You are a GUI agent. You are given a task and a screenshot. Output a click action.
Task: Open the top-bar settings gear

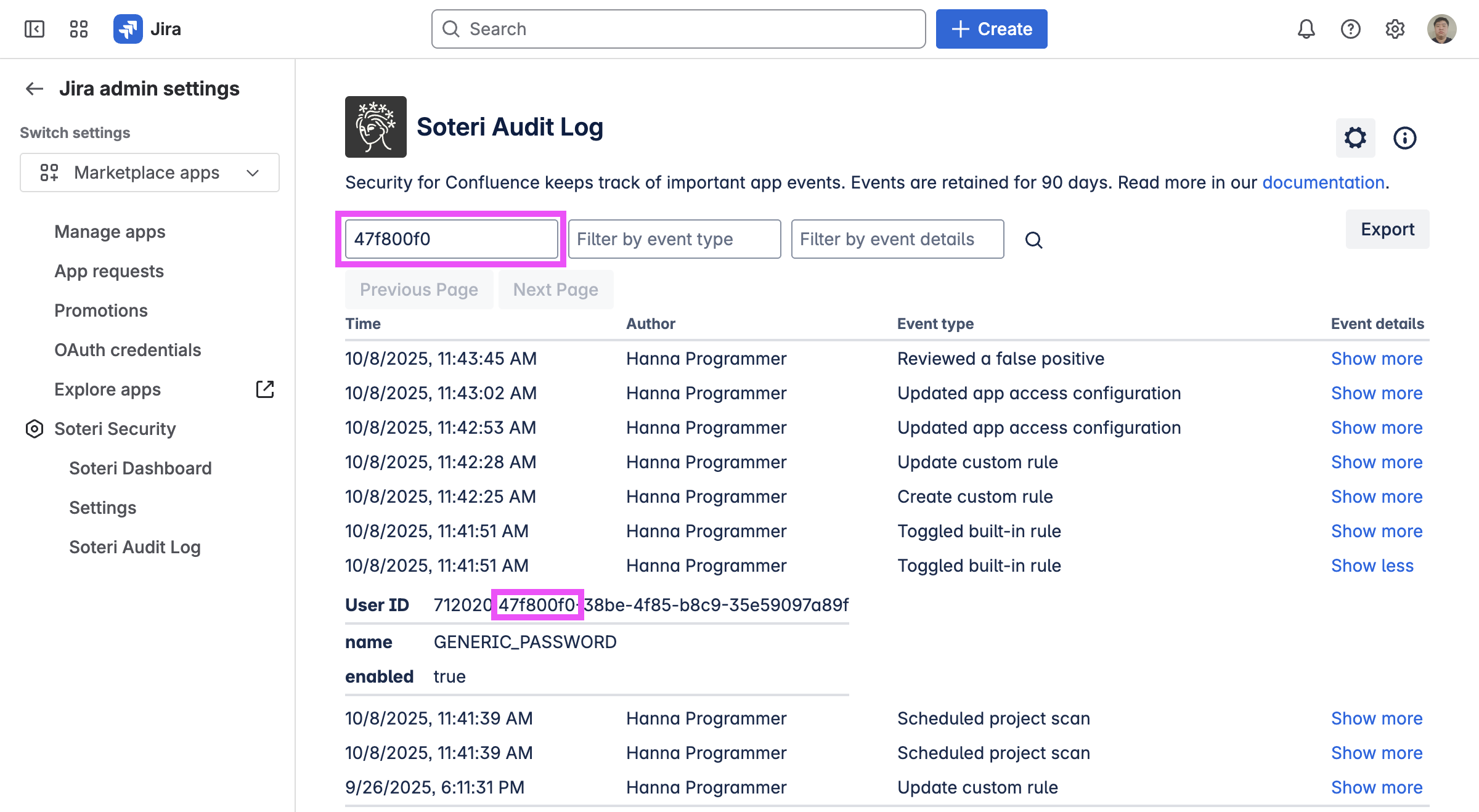click(1395, 29)
